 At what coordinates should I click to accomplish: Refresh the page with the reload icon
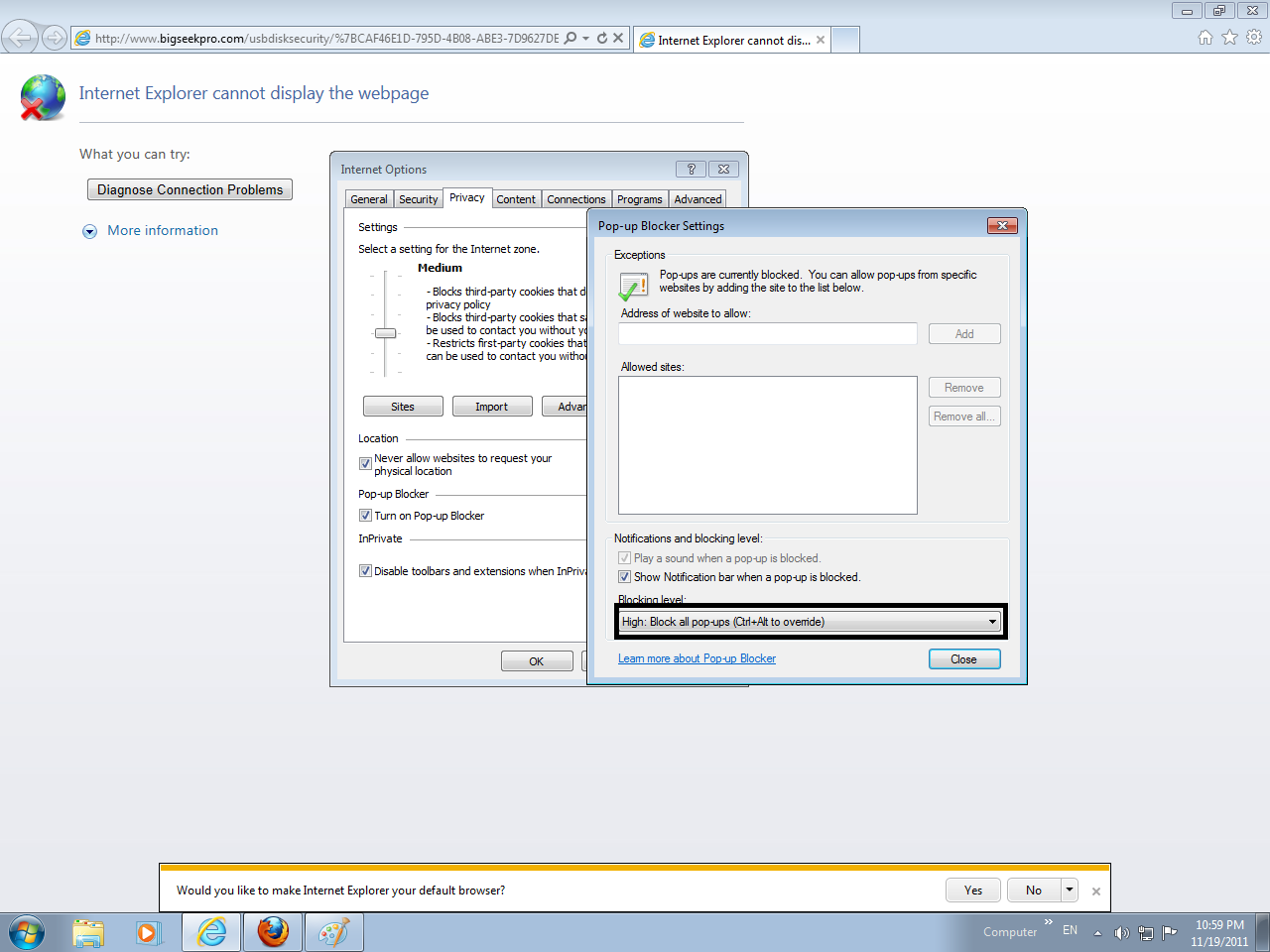click(602, 39)
